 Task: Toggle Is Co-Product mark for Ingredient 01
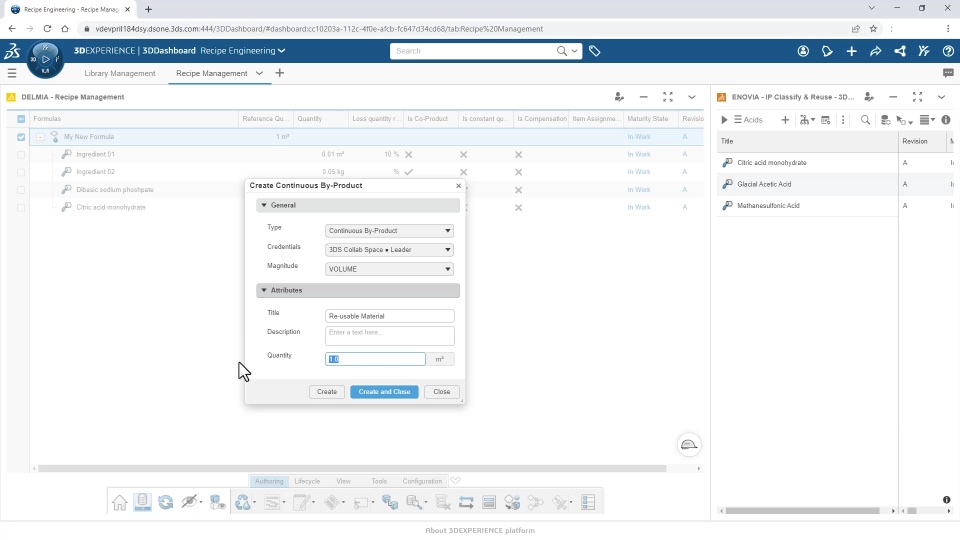coord(408,154)
